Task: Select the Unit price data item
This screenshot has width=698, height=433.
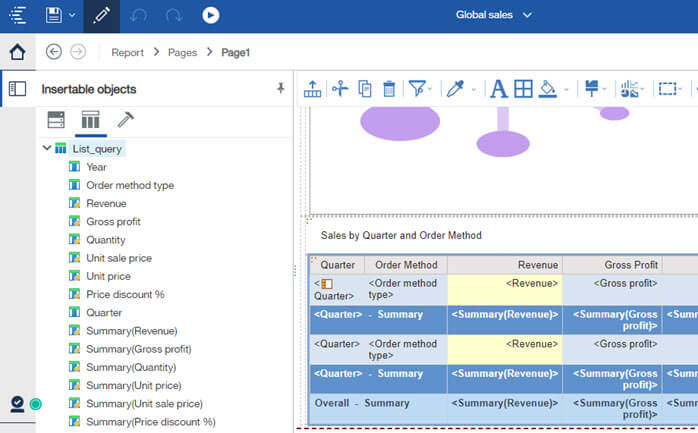Action: (108, 276)
